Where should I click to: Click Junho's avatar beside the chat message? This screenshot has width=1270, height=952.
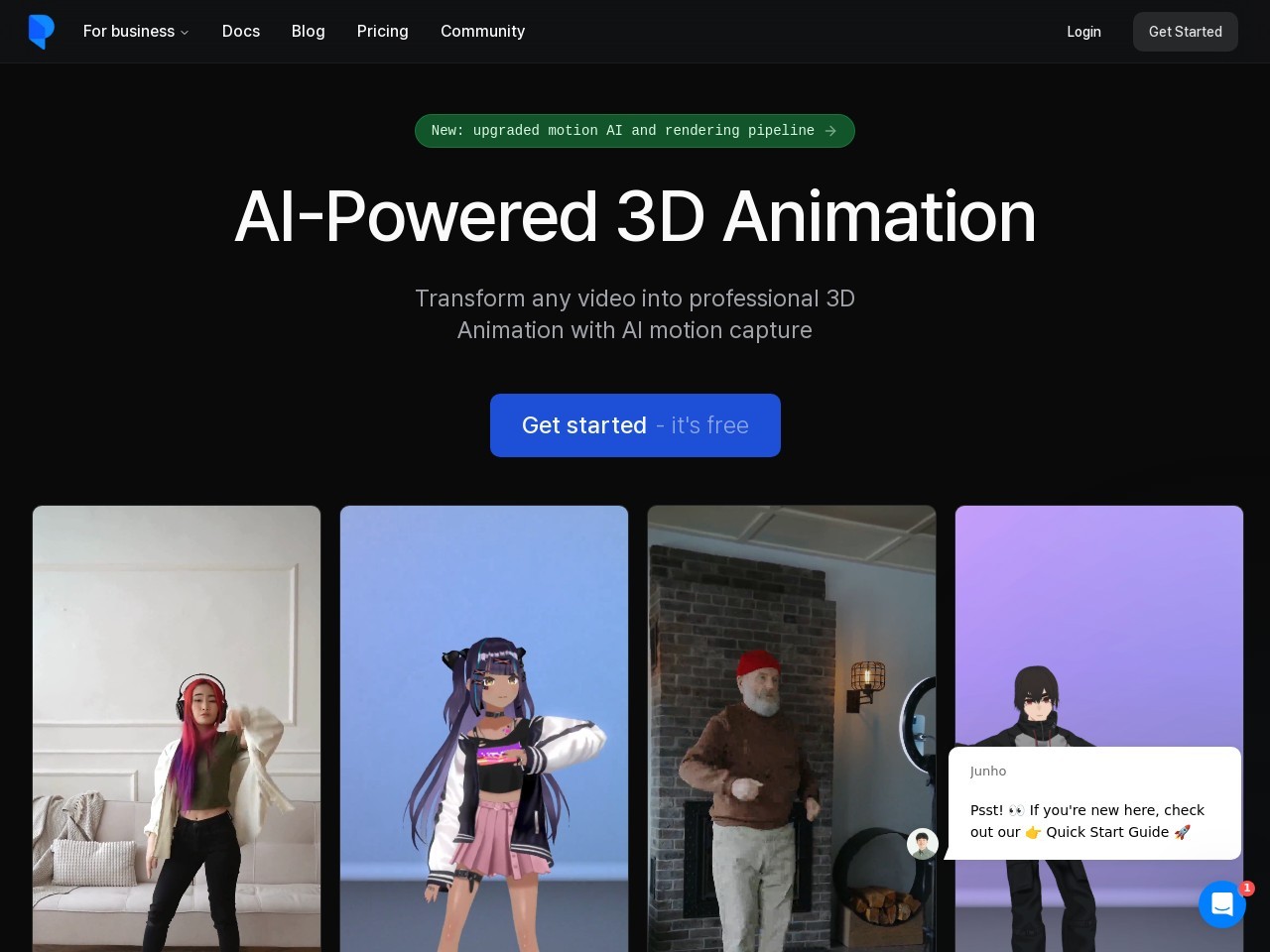(923, 844)
